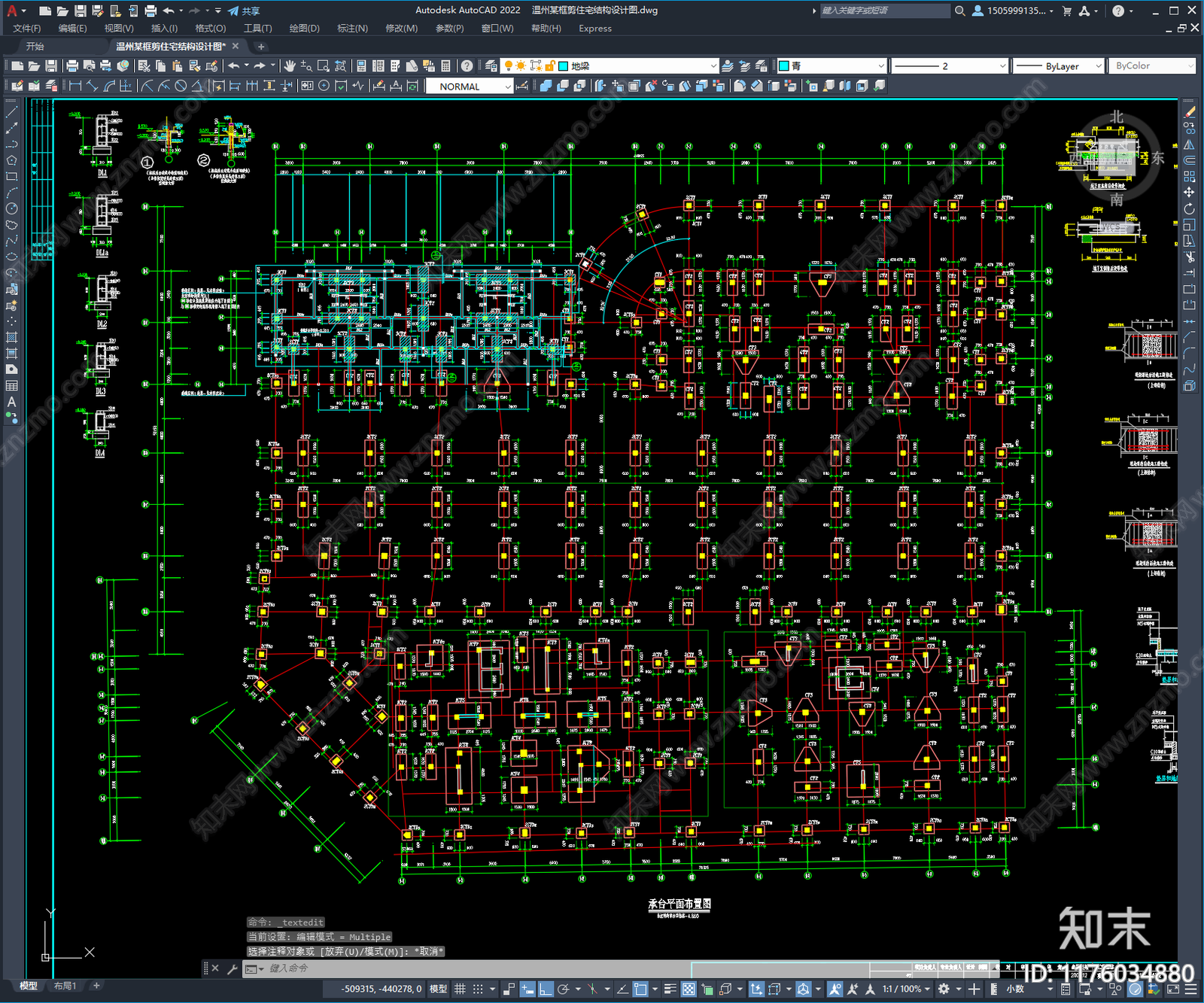Open the Customization menu icon in status bar
The height and width of the screenshot is (1003, 1204).
1192,989
